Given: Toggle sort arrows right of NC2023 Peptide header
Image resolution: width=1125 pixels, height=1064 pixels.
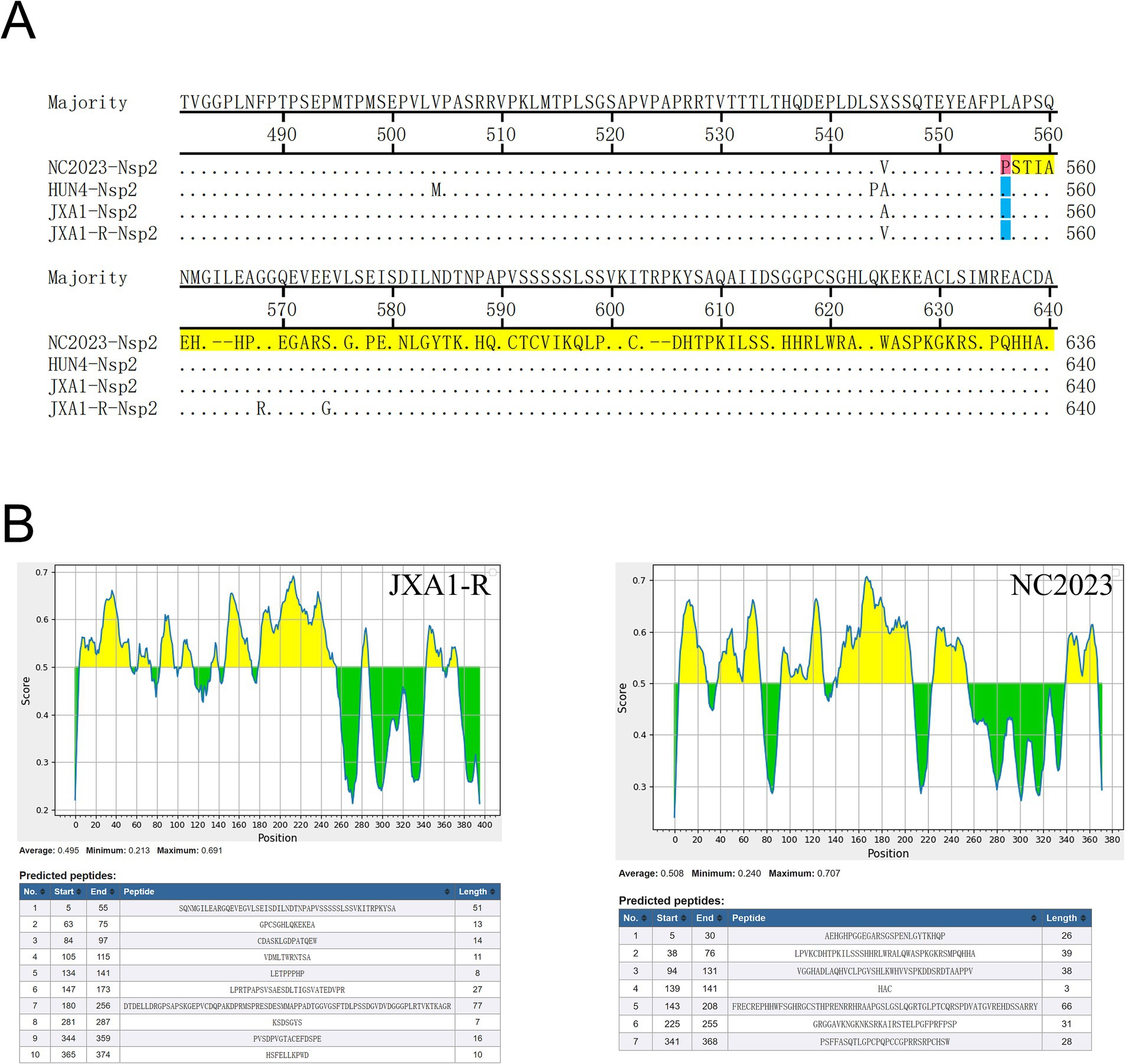Looking at the screenshot, I should pos(1033,918).
